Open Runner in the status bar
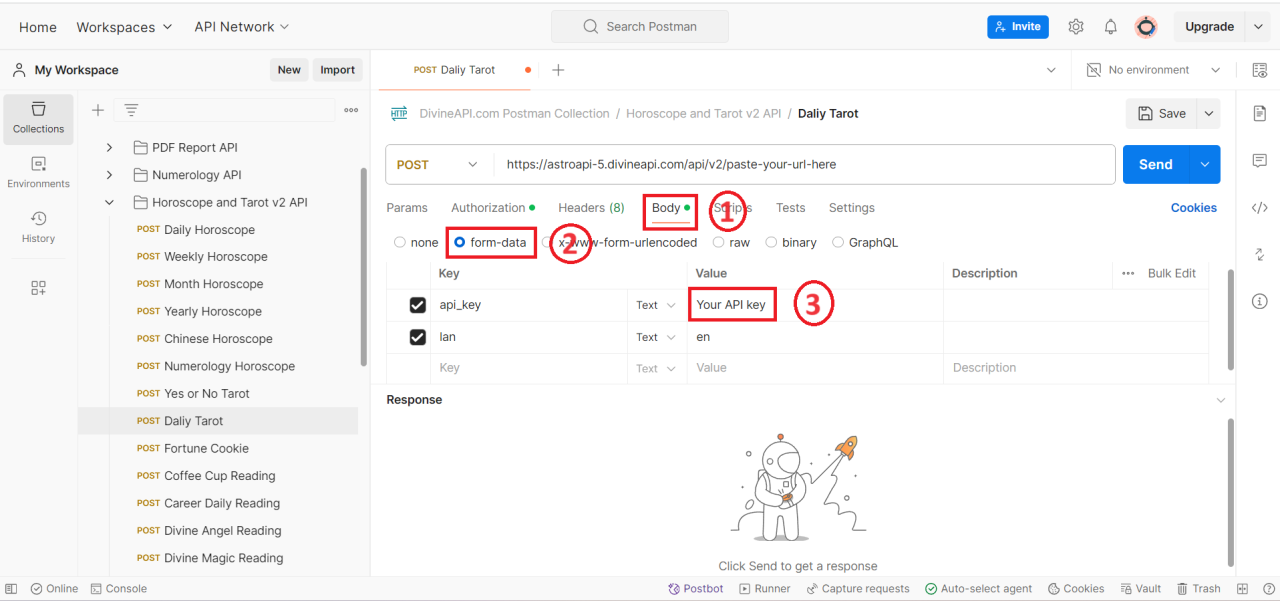The image size is (1280, 601). (x=764, y=589)
